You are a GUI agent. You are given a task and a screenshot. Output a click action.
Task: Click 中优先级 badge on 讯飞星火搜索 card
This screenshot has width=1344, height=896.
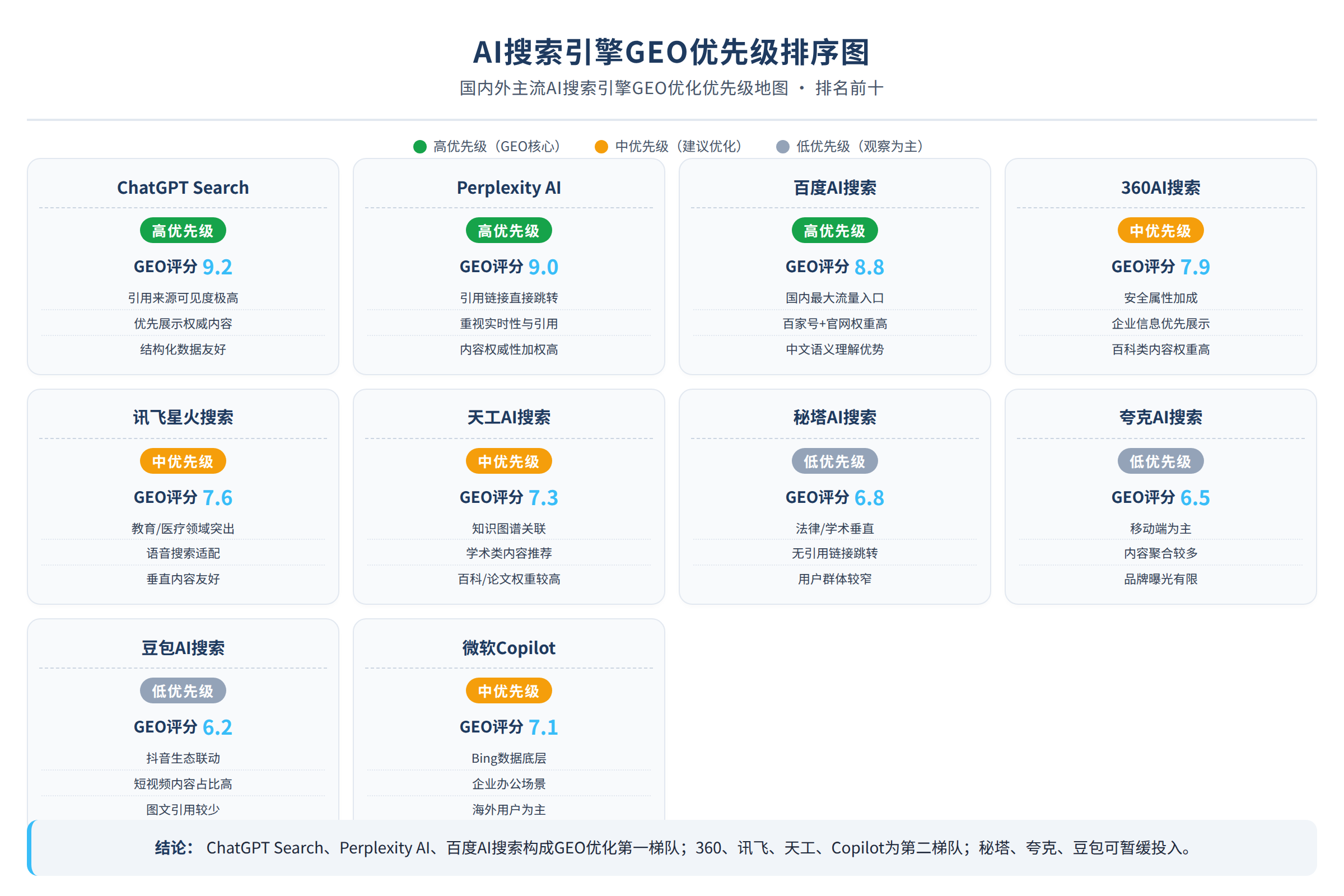(183, 461)
